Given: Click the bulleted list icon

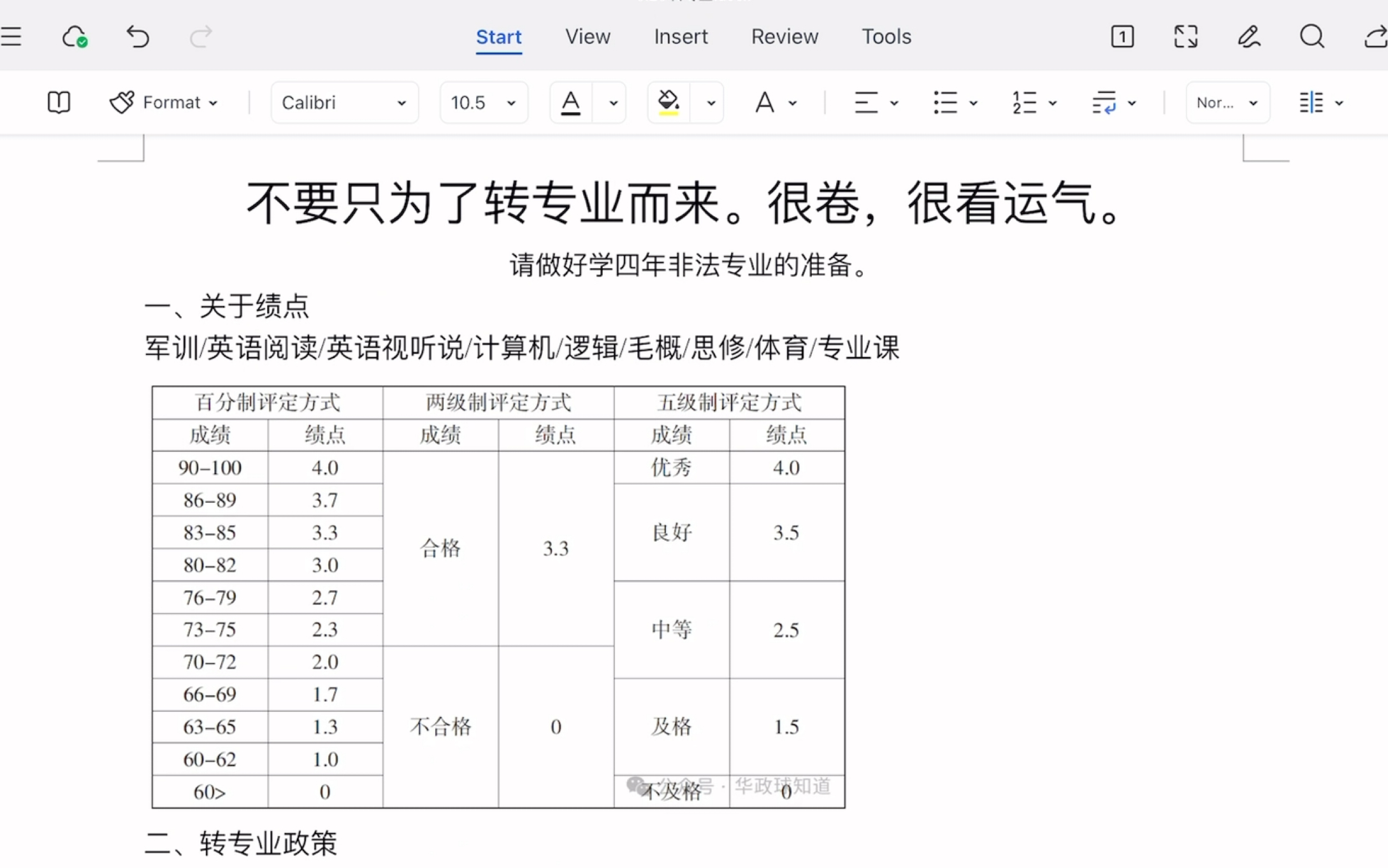Looking at the screenshot, I should coord(945,102).
